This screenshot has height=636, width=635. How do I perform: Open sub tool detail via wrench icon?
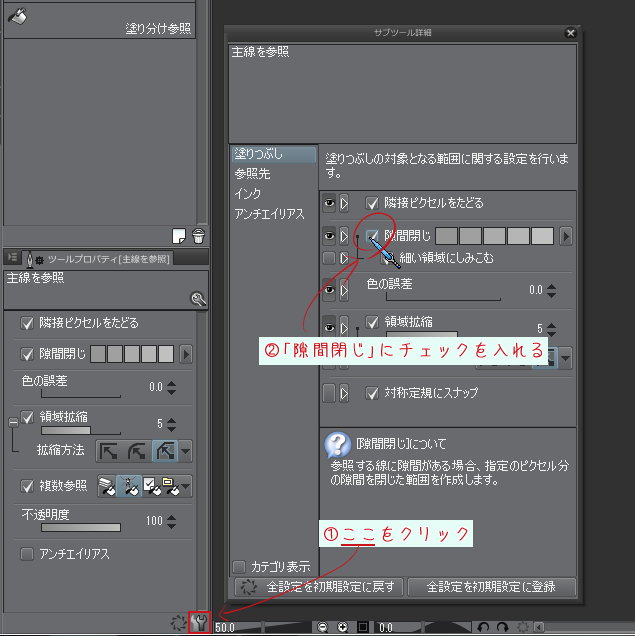tap(199, 624)
